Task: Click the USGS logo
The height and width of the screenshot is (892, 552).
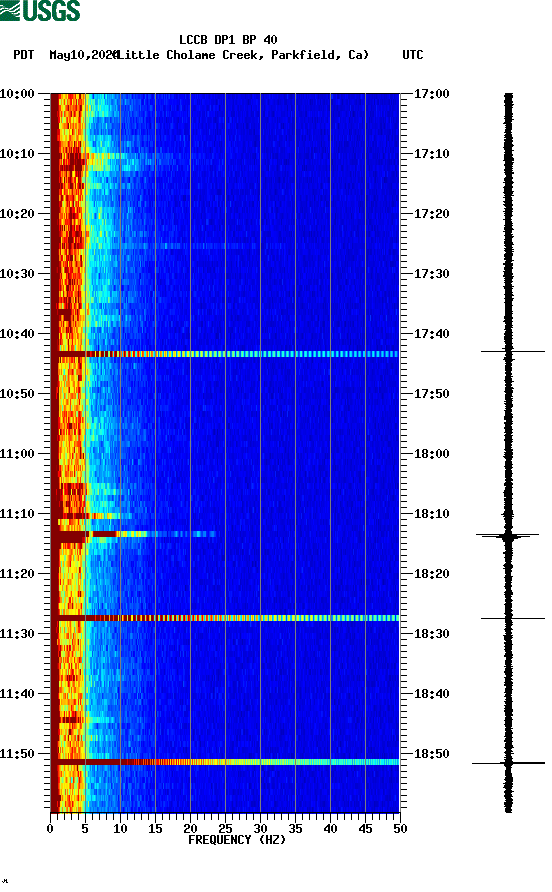Action: coord(40,10)
